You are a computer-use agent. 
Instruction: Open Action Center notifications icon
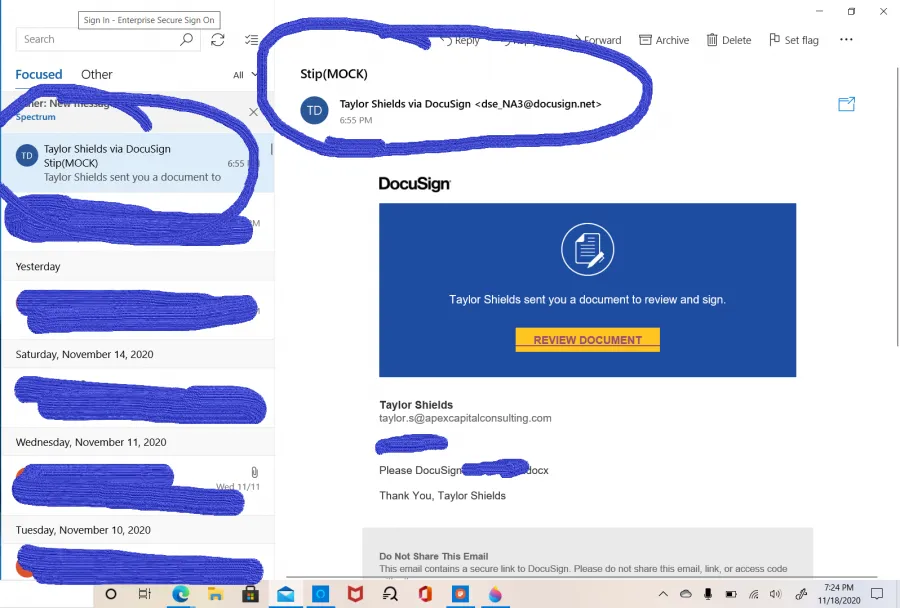pos(877,594)
